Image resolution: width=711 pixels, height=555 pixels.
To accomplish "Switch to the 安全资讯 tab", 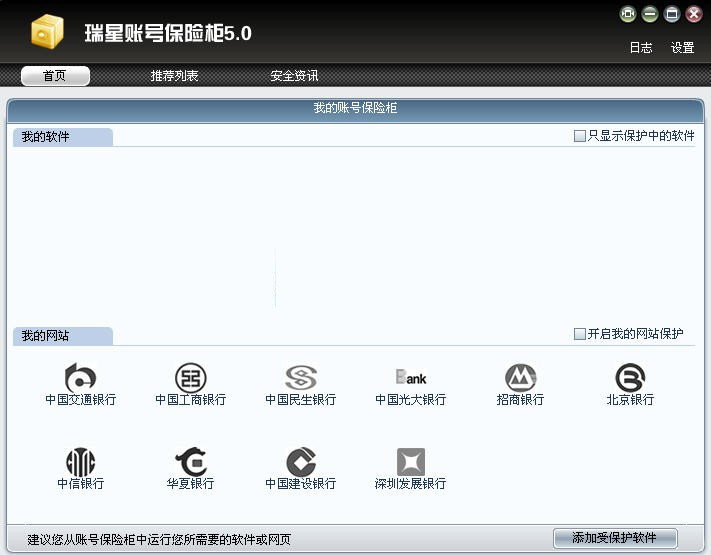I will tap(294, 76).
